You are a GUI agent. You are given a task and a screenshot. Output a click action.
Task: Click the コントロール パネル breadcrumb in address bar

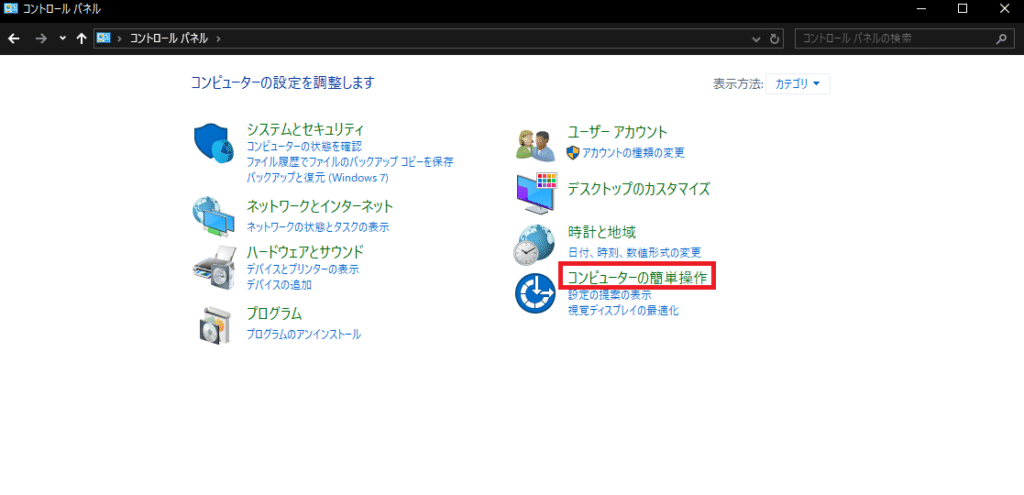[168, 39]
